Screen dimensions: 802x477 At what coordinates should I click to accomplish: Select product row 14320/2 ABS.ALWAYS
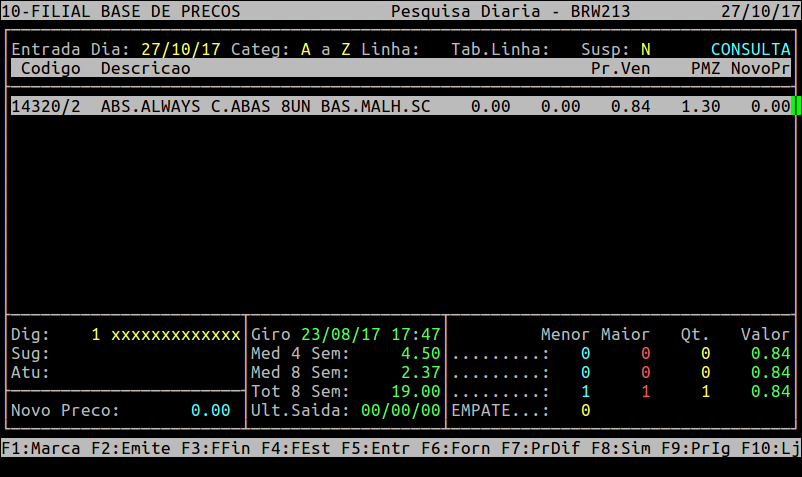coord(220,107)
